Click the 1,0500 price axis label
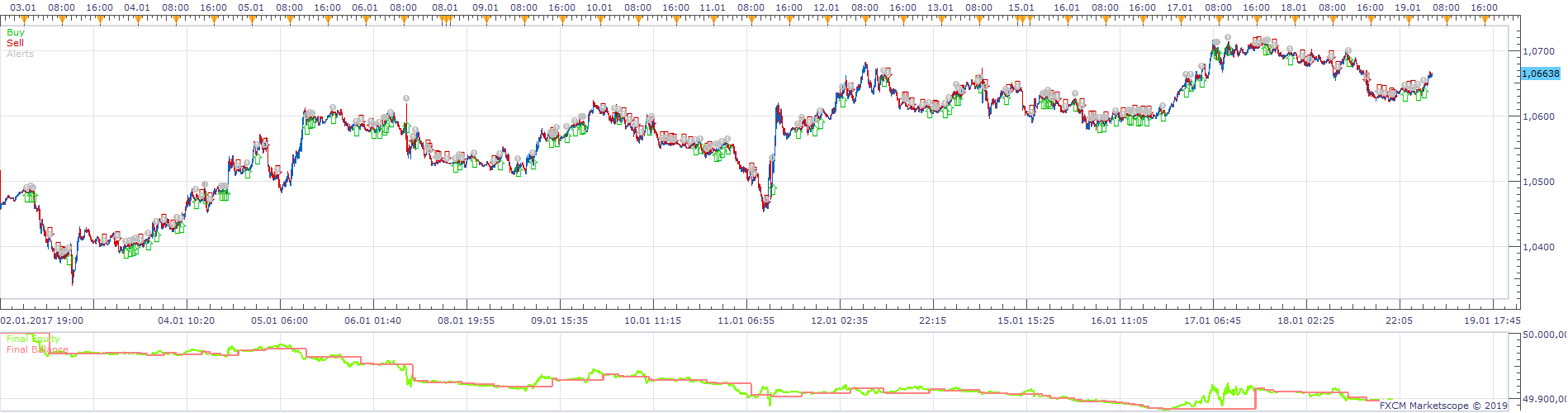Screen dimensions: 1568x413 pyautogui.click(x=1538, y=182)
